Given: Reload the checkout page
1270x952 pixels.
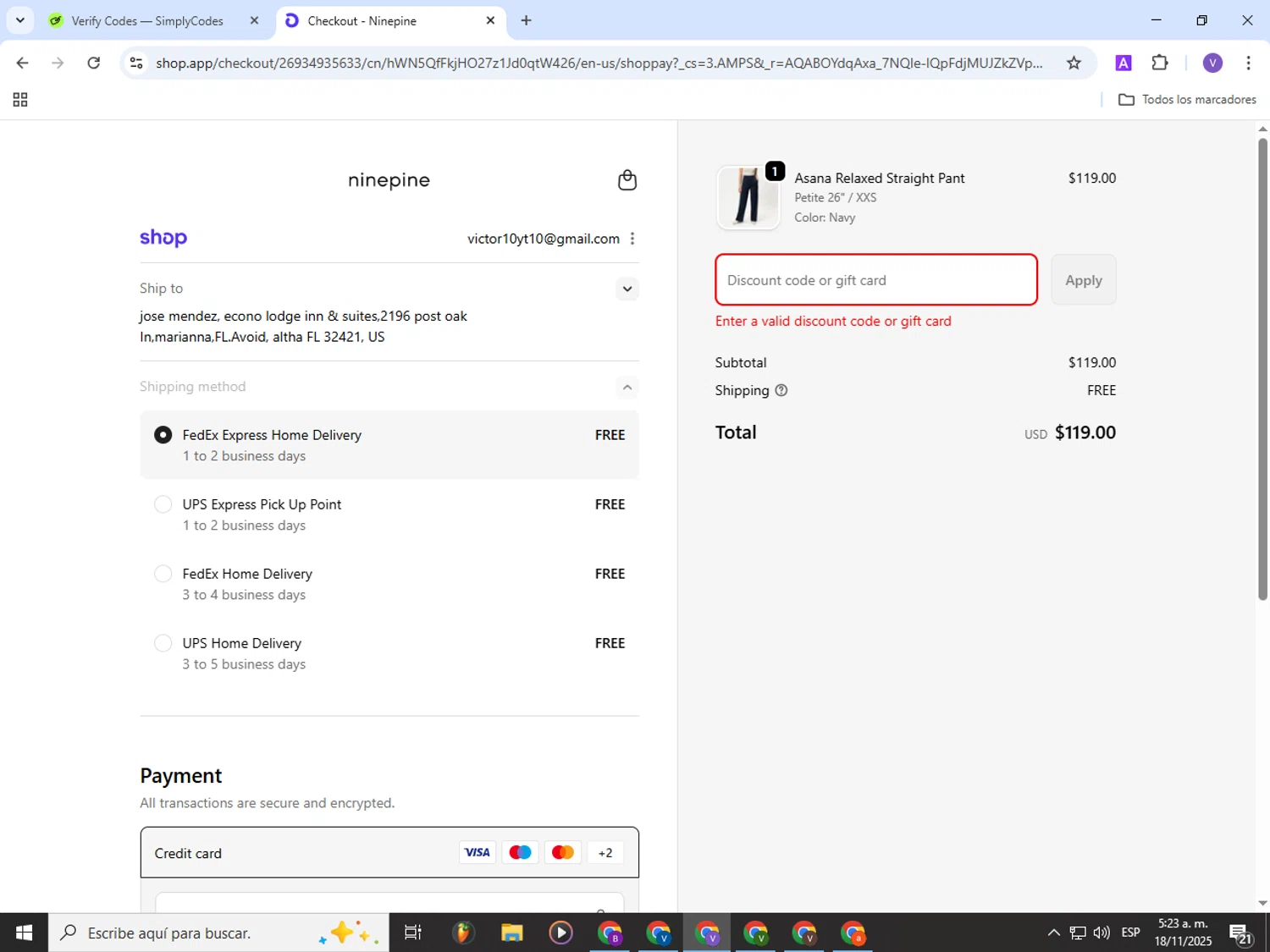Looking at the screenshot, I should click(94, 63).
